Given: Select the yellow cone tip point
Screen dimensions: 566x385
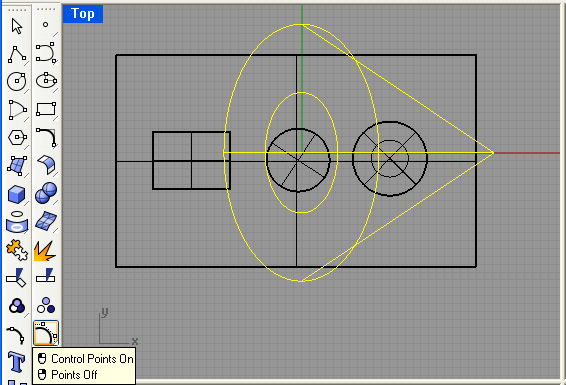Looking at the screenshot, I should pos(493,153).
